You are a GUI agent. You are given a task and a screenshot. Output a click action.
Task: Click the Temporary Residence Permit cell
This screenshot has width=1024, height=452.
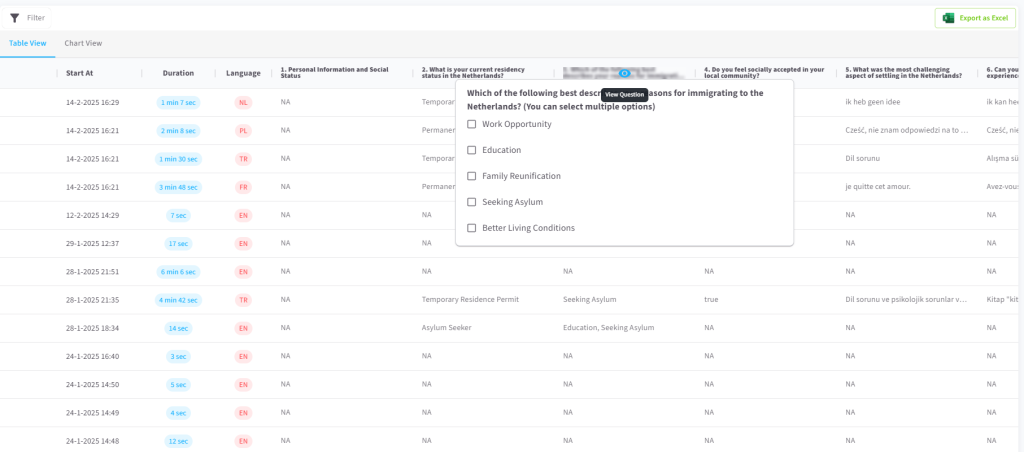(x=470, y=300)
